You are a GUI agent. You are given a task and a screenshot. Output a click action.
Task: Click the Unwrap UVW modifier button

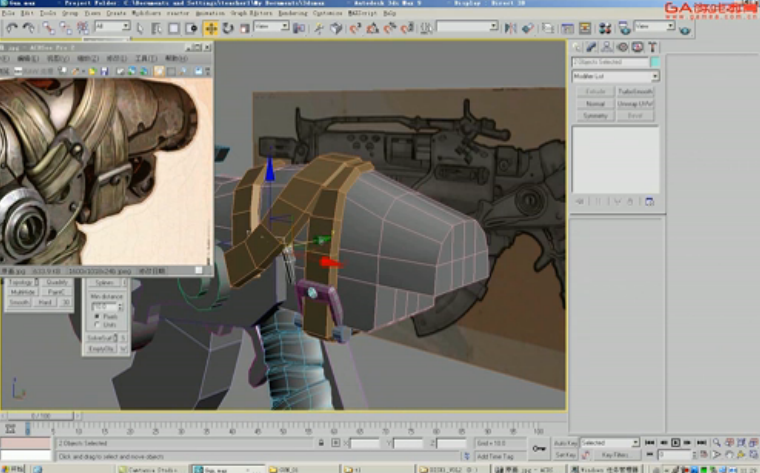tap(635, 104)
